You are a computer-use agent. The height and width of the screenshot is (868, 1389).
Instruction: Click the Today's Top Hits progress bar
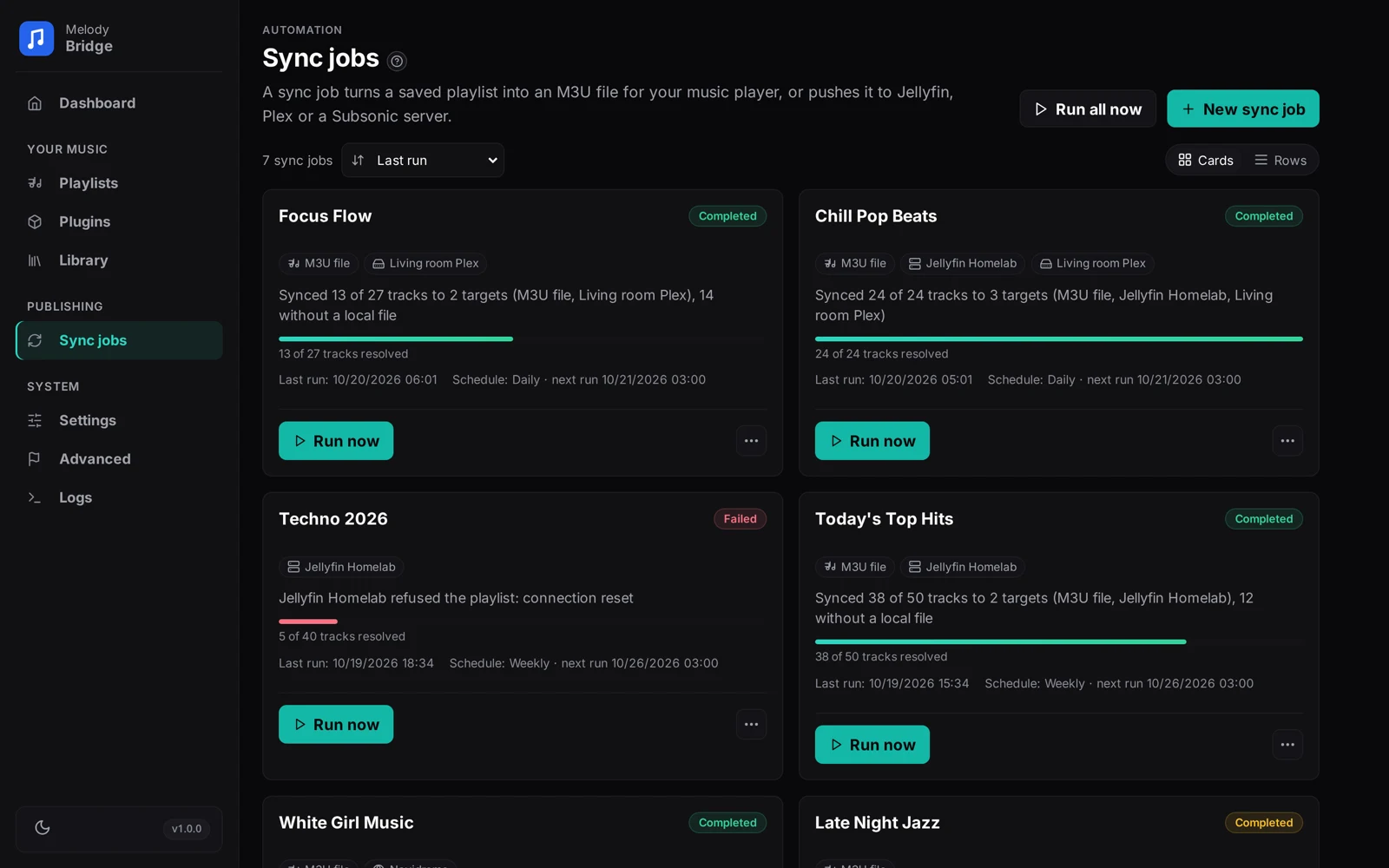[1059, 641]
